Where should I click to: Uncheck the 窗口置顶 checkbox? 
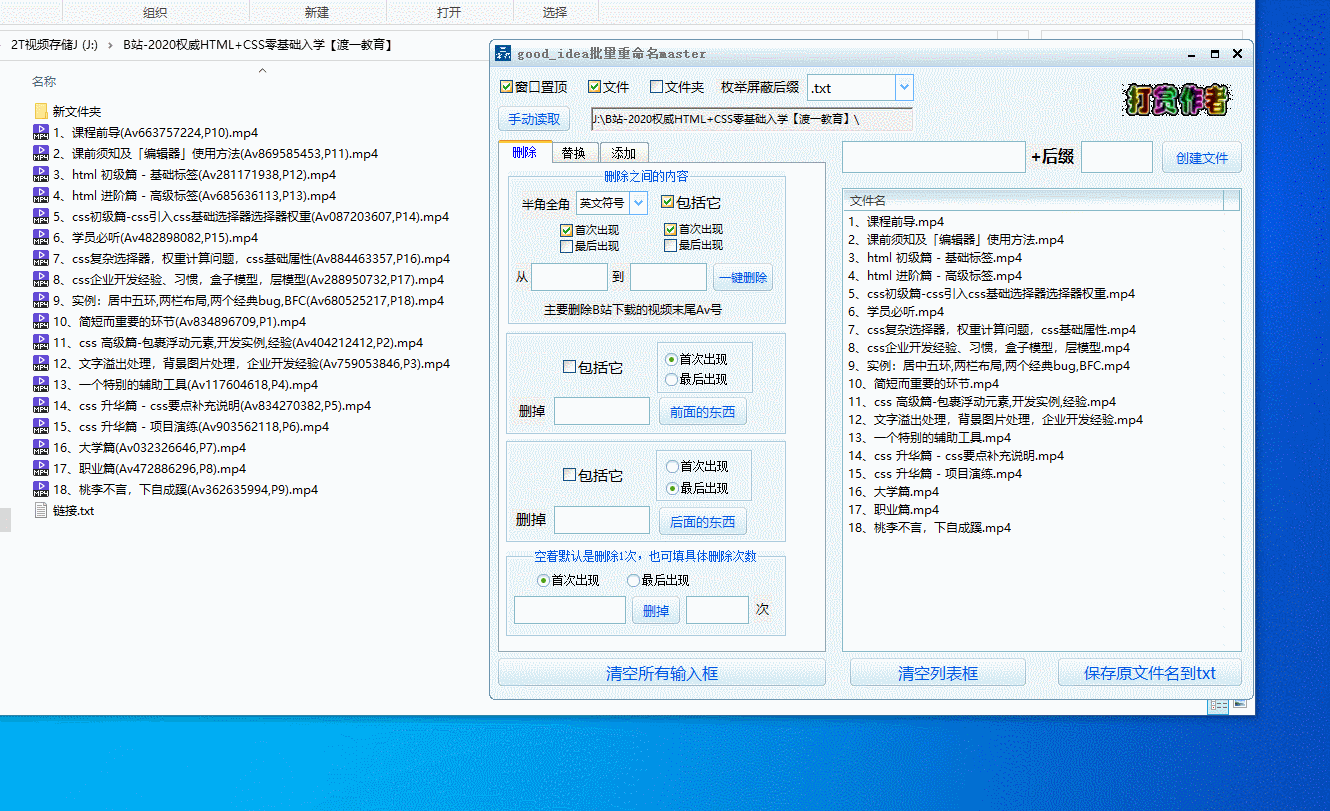click(506, 88)
